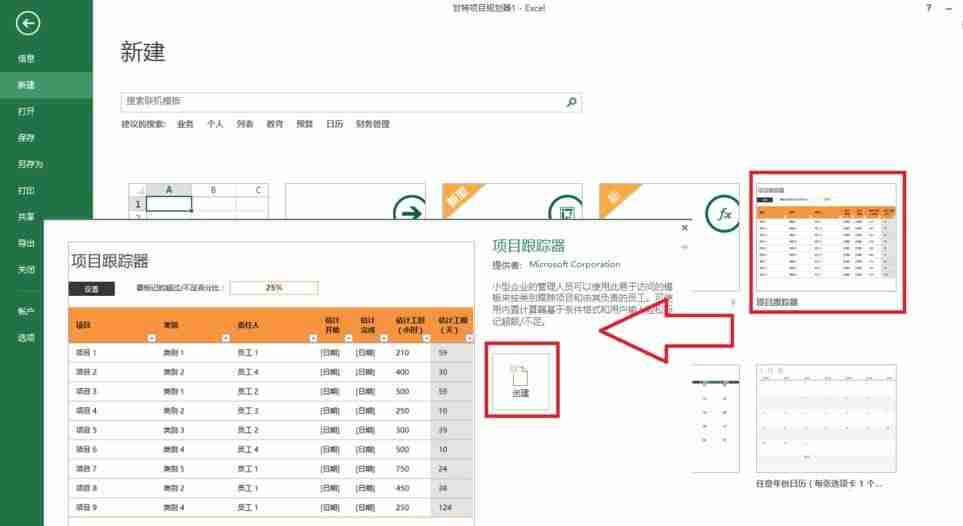
Task: Click the value 750 in the 项目 7 row
Action: (402, 469)
